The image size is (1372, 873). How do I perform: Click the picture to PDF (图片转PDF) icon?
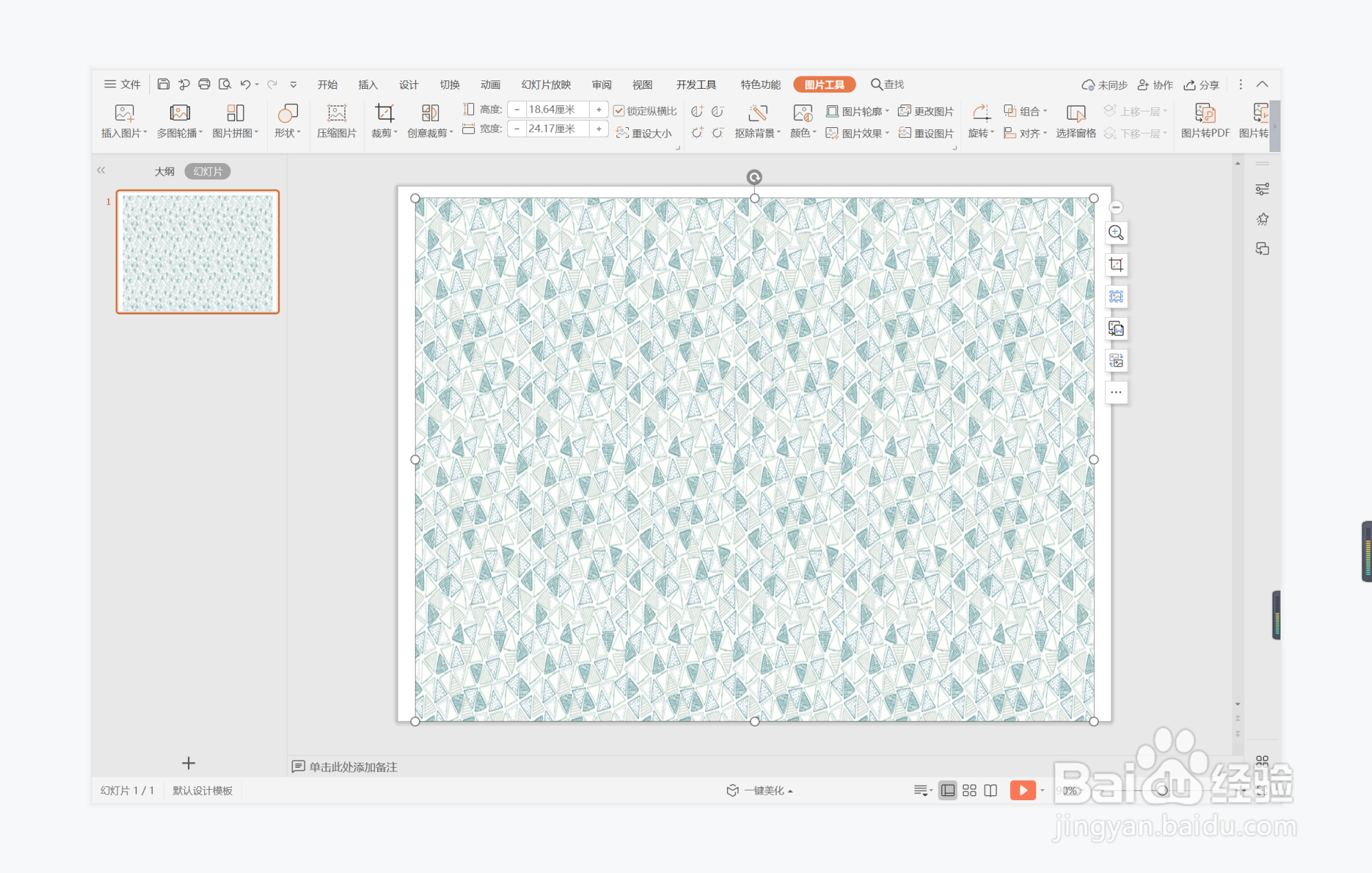pyautogui.click(x=1205, y=113)
